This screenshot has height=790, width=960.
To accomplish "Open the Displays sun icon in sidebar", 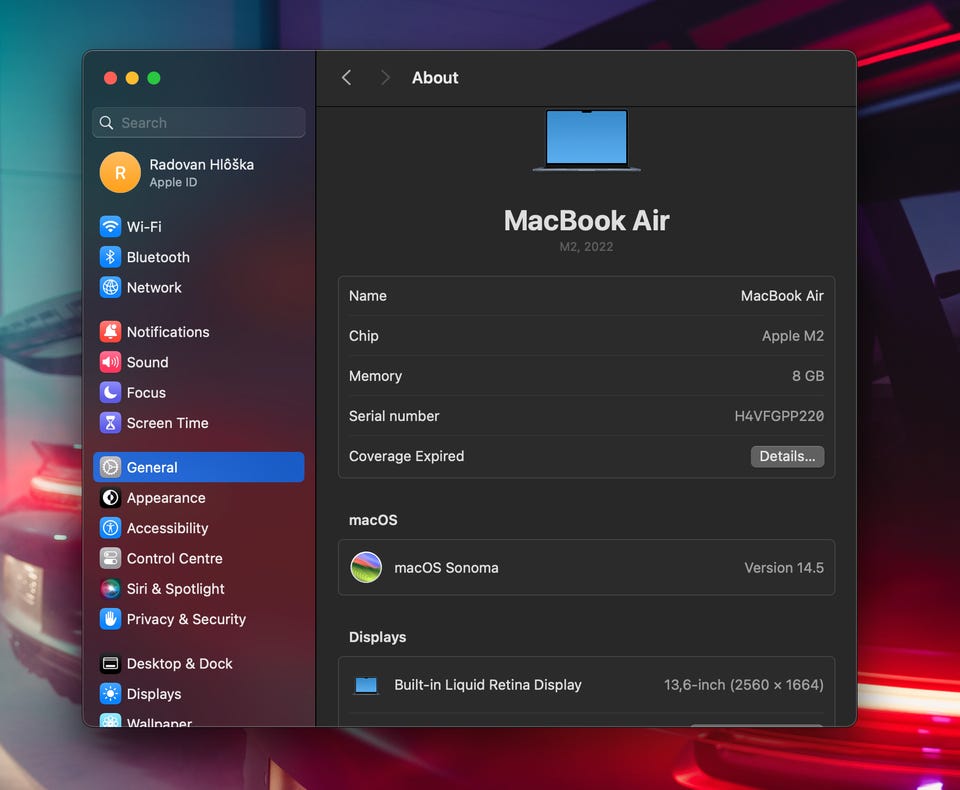I will [110, 694].
